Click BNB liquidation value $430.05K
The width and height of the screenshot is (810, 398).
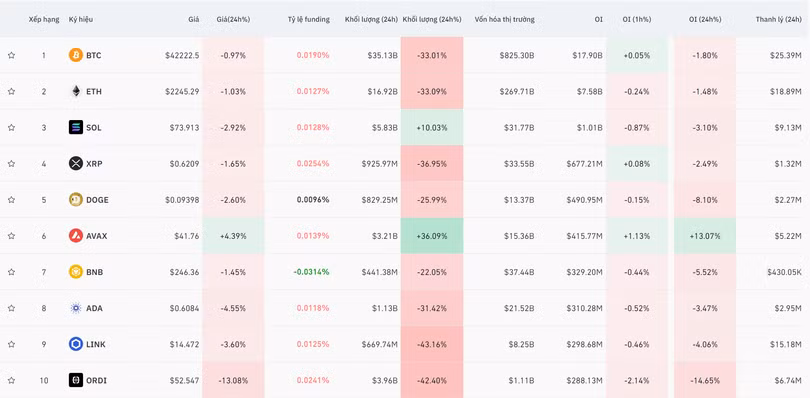point(784,272)
